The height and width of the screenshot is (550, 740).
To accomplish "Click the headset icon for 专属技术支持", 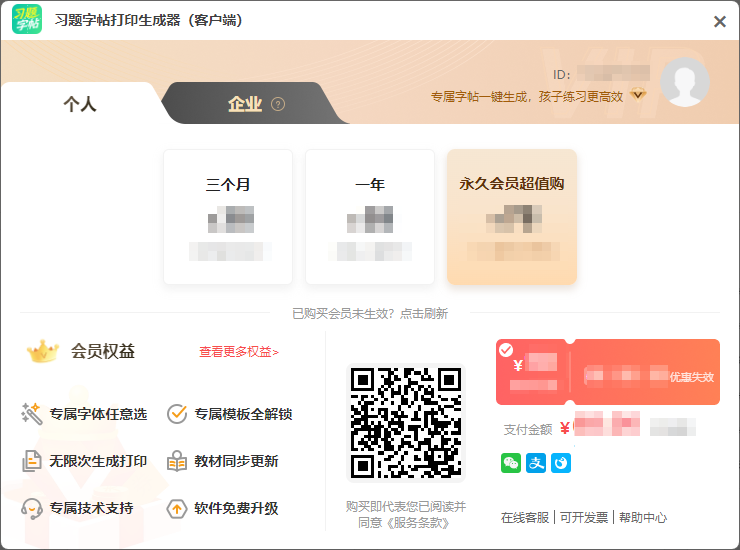I will coord(32,508).
